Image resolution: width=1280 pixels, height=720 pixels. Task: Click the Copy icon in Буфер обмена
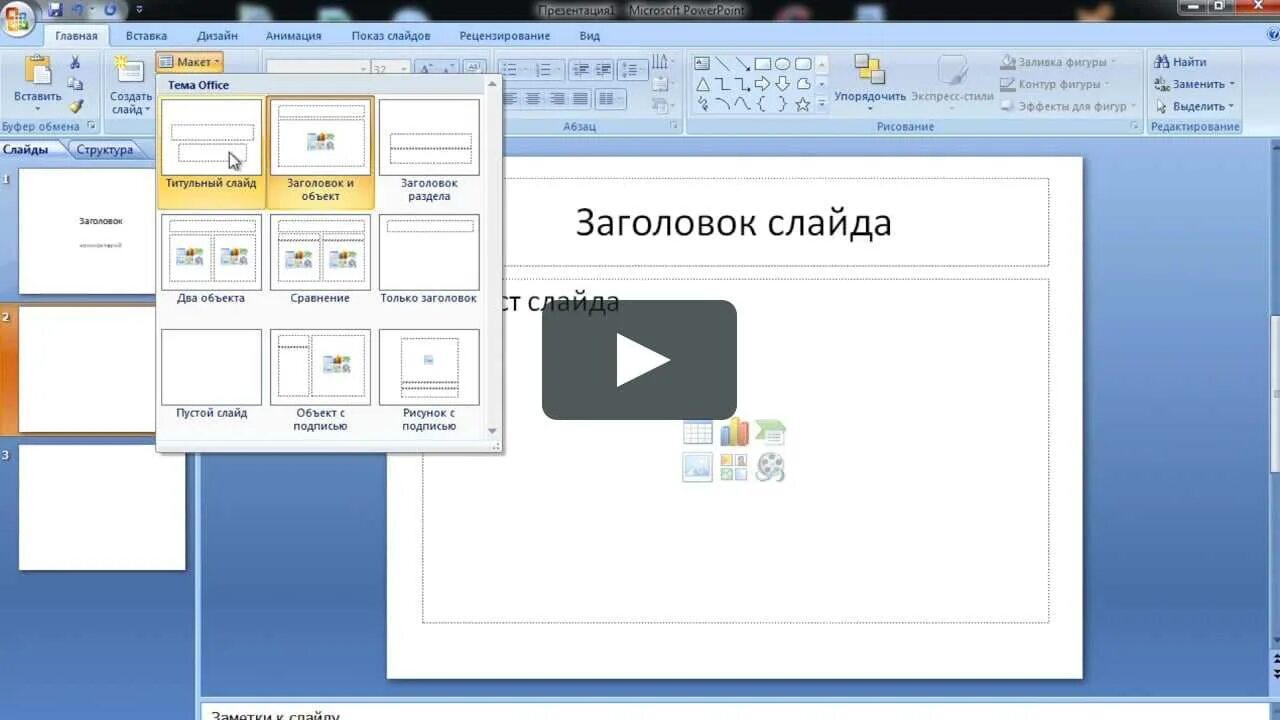point(75,84)
